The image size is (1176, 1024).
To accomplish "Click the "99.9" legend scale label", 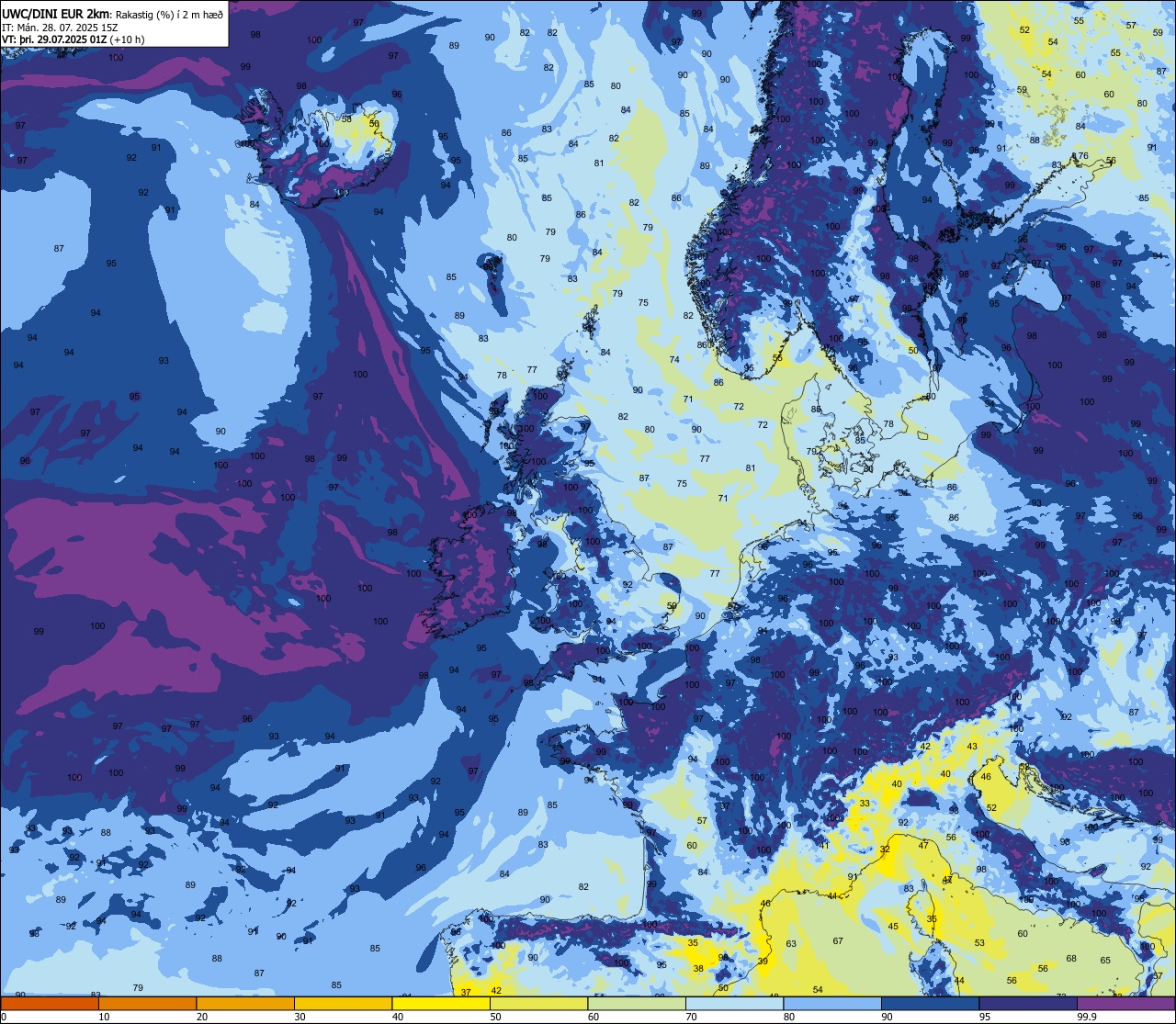I will coord(1087,1017).
